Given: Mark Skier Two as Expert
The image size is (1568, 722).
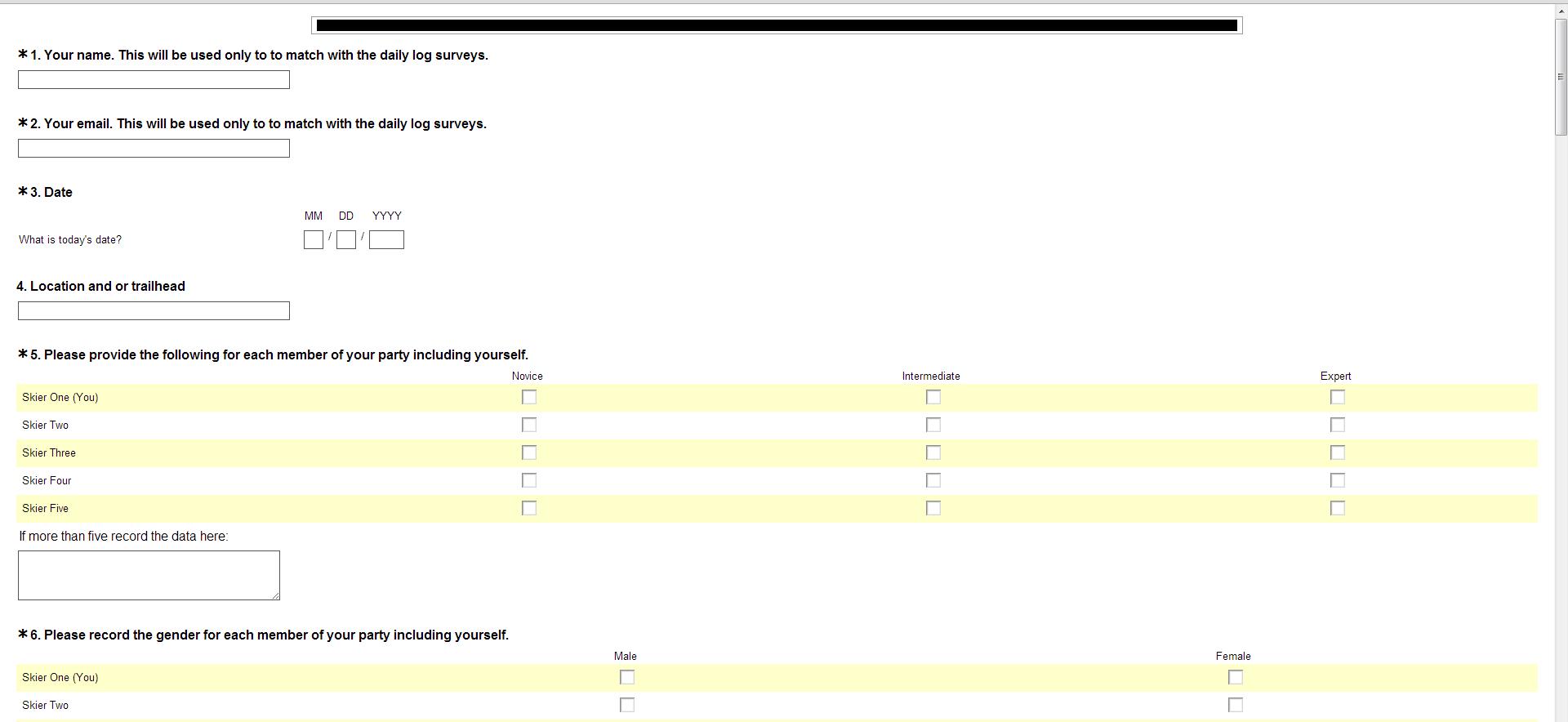Looking at the screenshot, I should 1338,425.
